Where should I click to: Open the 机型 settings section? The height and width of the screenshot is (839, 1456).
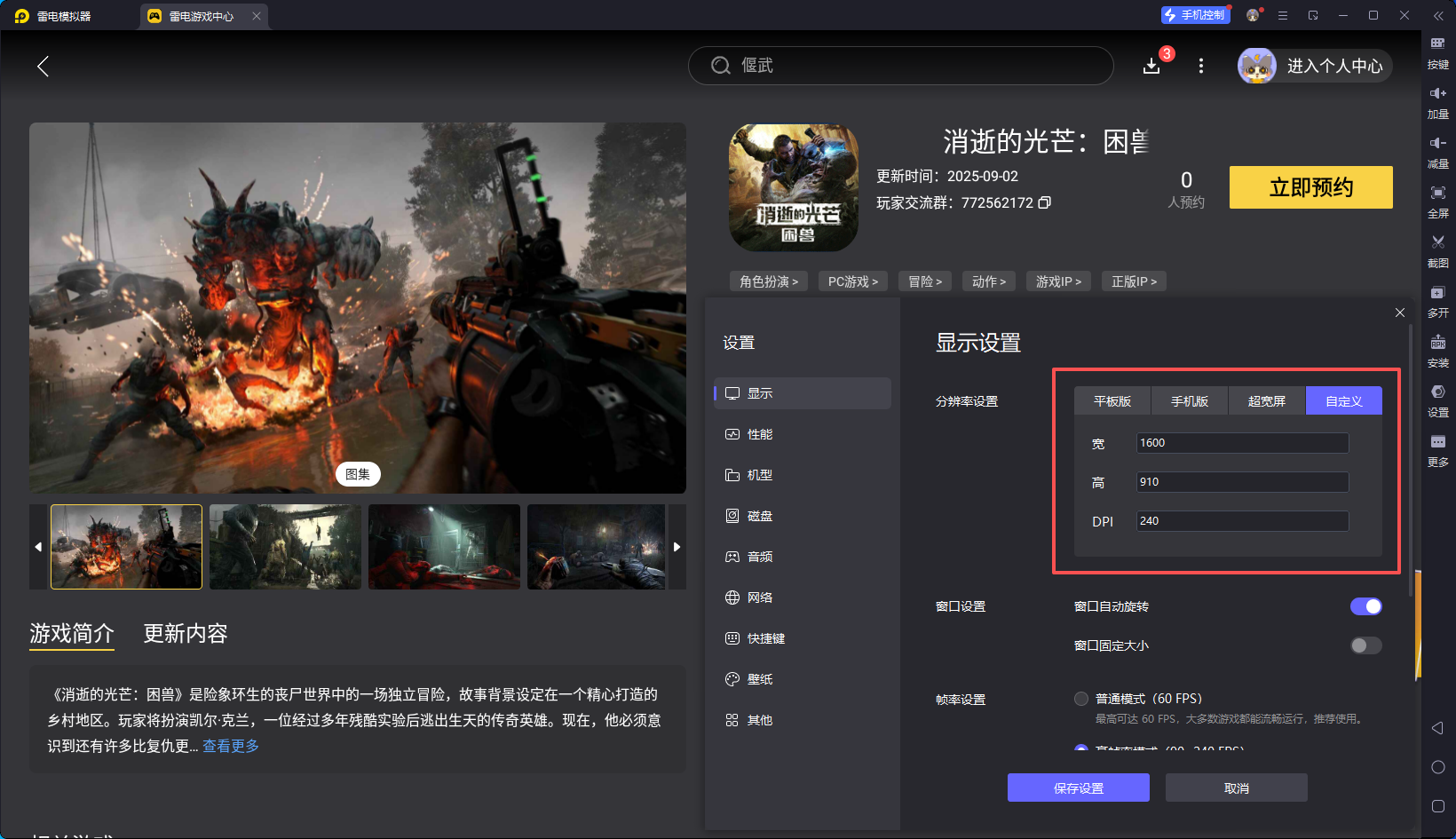(803, 475)
